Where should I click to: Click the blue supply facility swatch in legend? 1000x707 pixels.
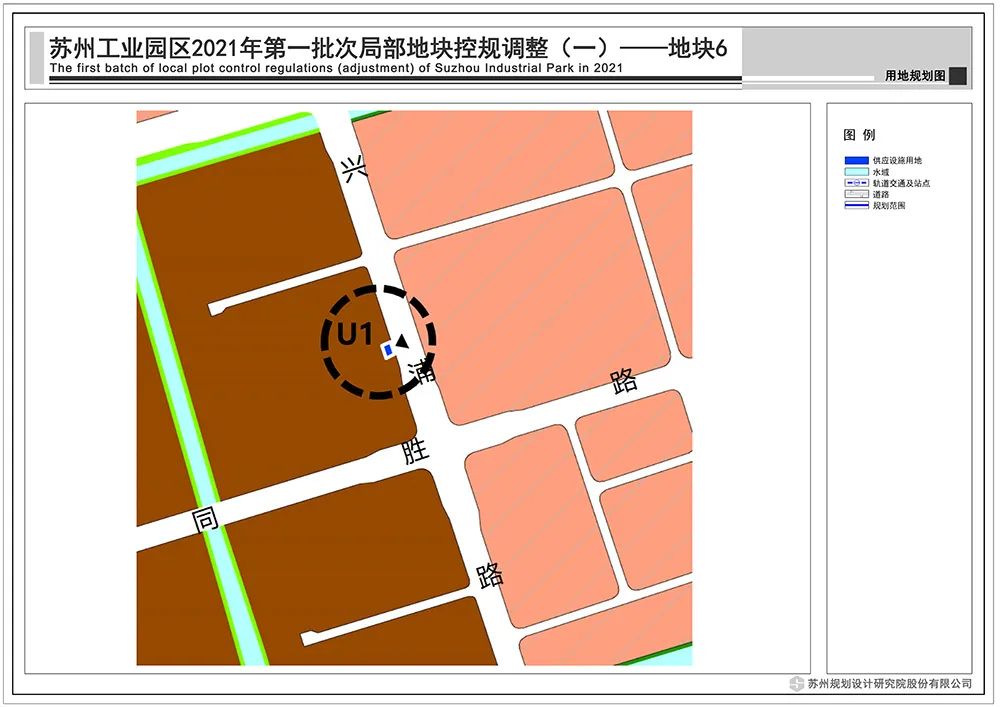(x=856, y=161)
